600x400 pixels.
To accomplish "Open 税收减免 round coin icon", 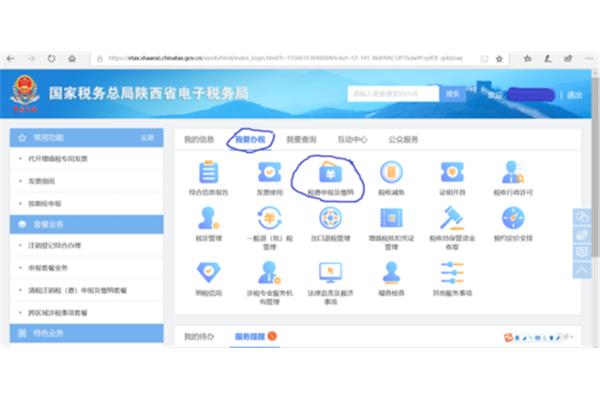I will (391, 172).
